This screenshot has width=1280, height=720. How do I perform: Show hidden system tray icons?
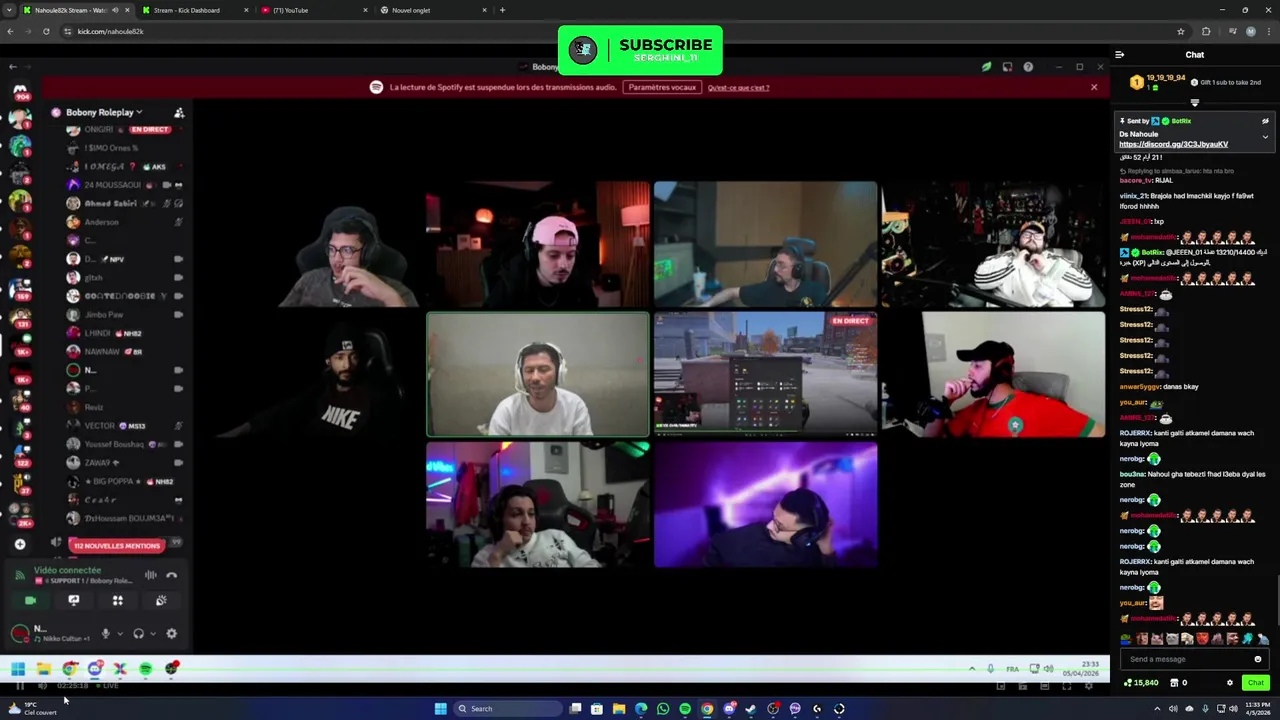coord(1157,708)
